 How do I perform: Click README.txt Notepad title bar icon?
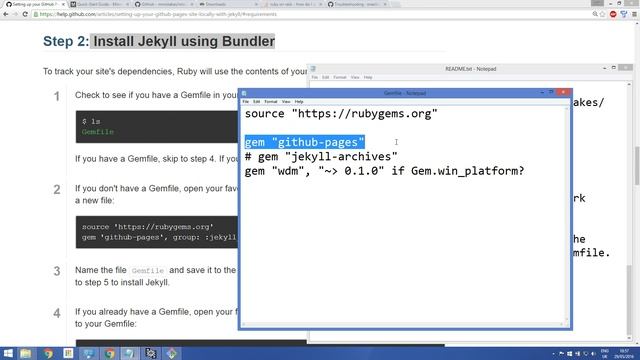[x=313, y=69]
